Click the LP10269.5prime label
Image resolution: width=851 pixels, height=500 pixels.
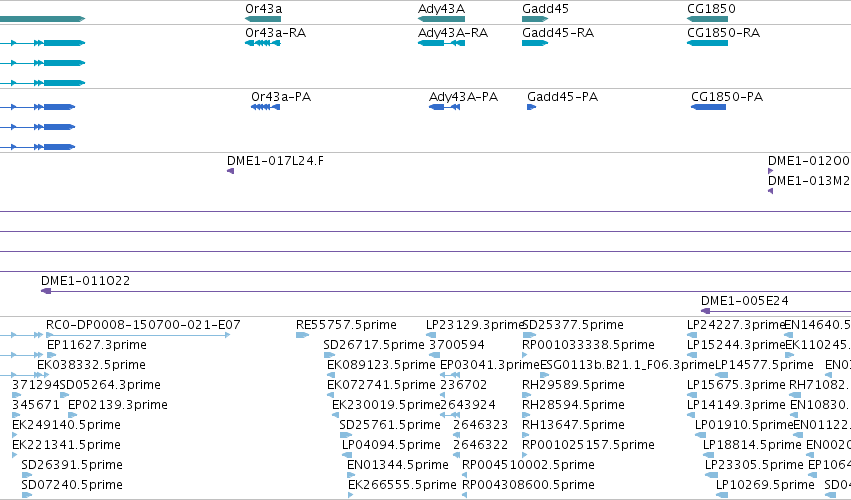point(765,485)
